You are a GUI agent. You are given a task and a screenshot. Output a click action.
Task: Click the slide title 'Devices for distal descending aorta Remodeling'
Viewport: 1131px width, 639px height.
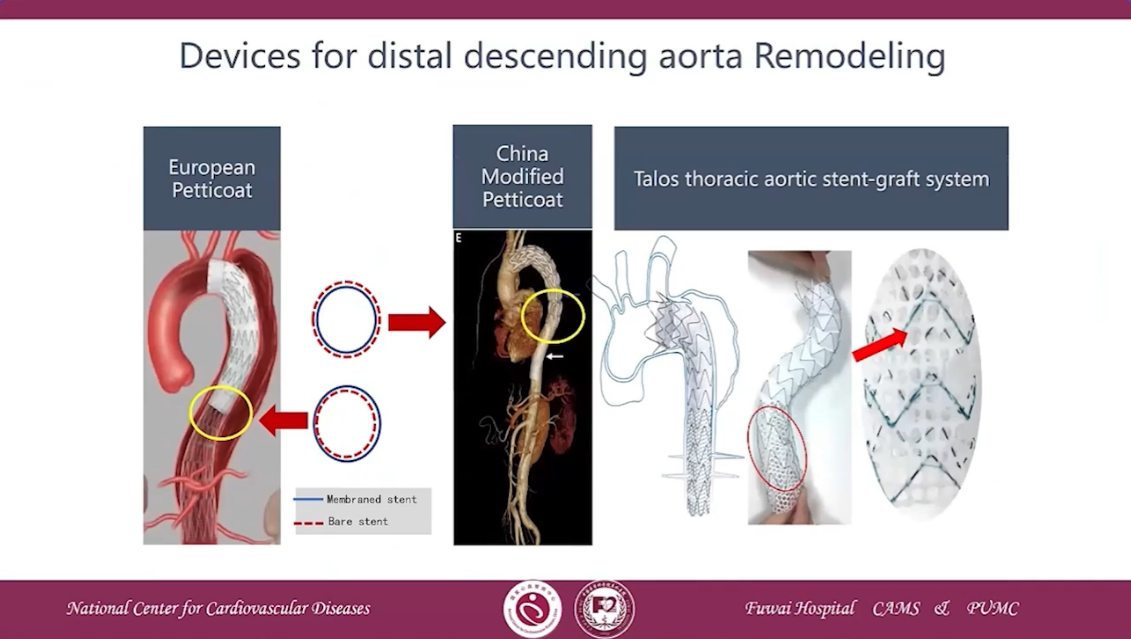tap(562, 56)
